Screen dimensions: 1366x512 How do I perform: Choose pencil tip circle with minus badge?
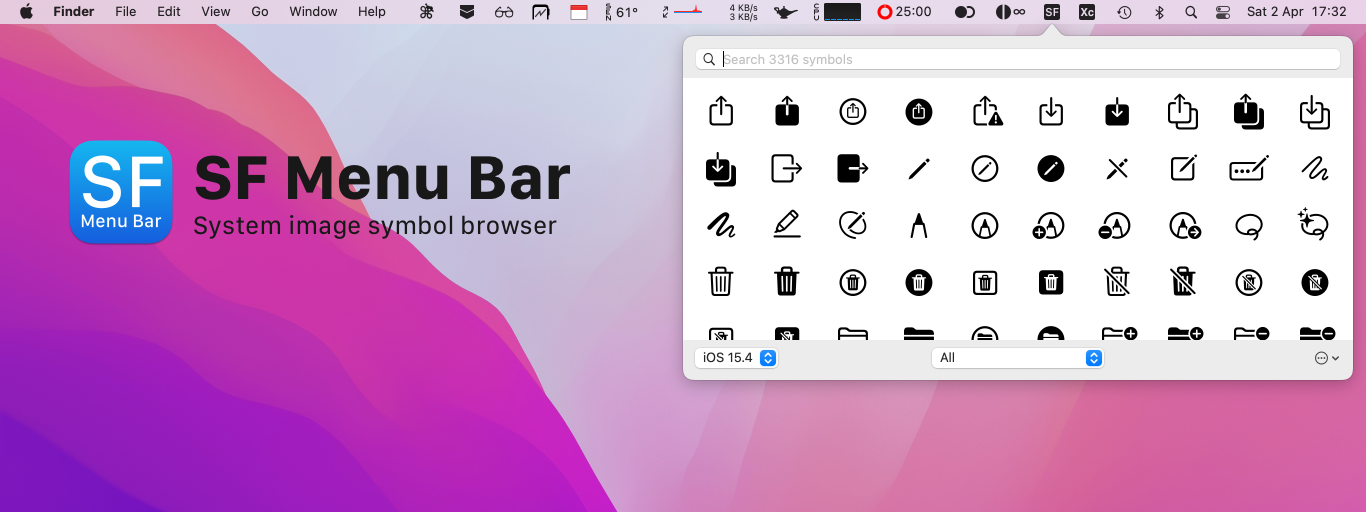pos(1115,227)
